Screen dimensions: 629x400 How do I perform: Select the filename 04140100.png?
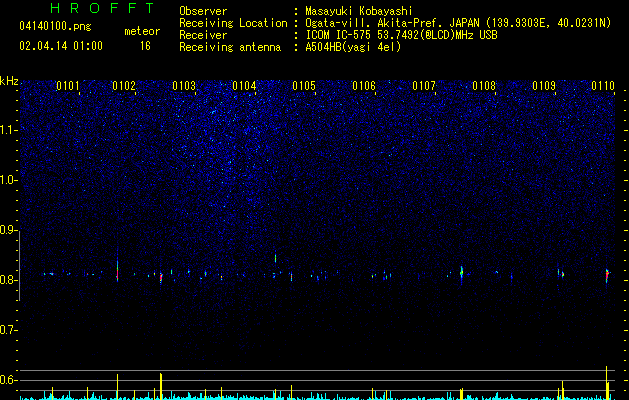click(55, 27)
